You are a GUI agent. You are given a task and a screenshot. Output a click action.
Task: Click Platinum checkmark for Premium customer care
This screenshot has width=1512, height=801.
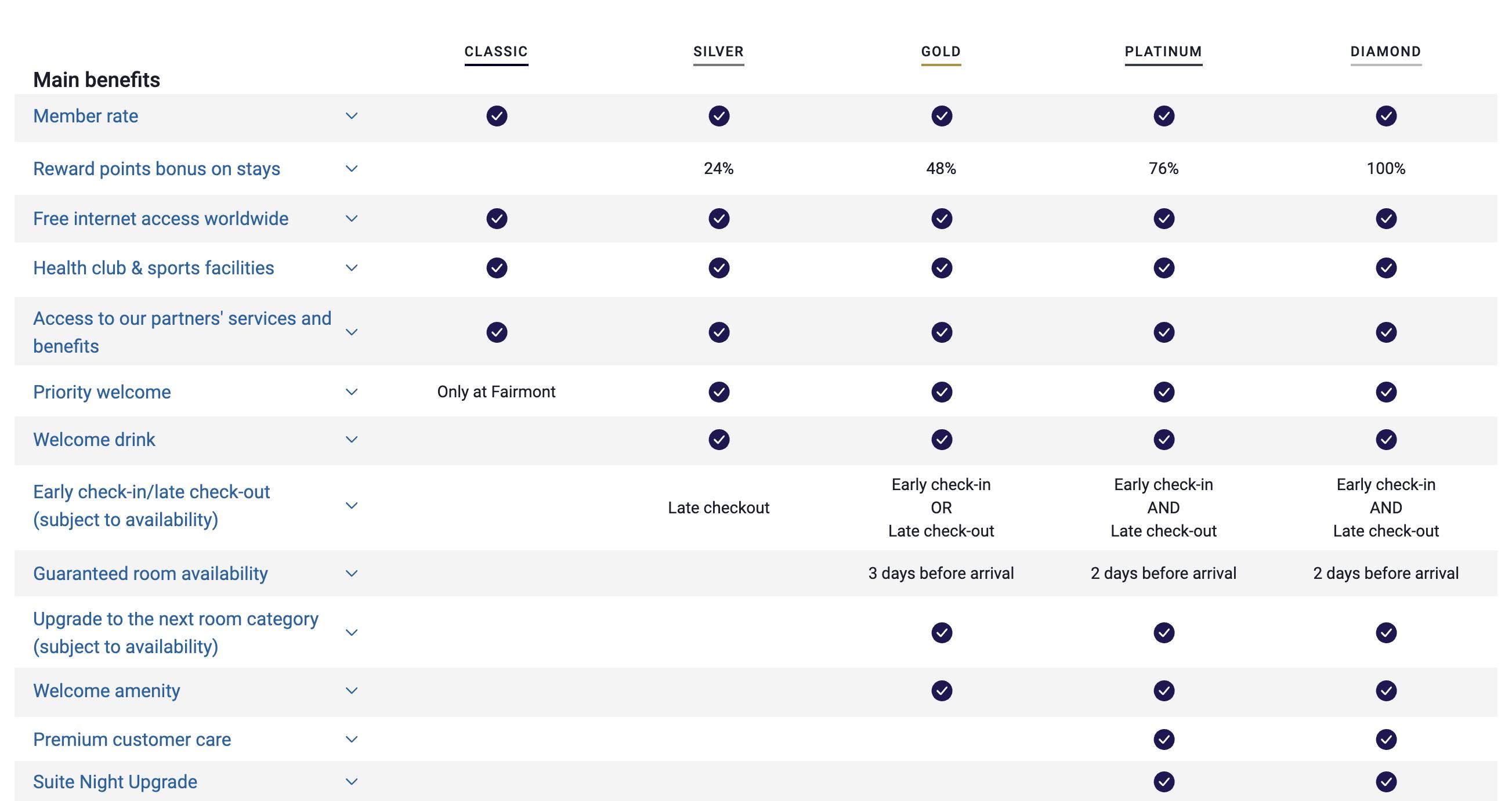point(1163,740)
